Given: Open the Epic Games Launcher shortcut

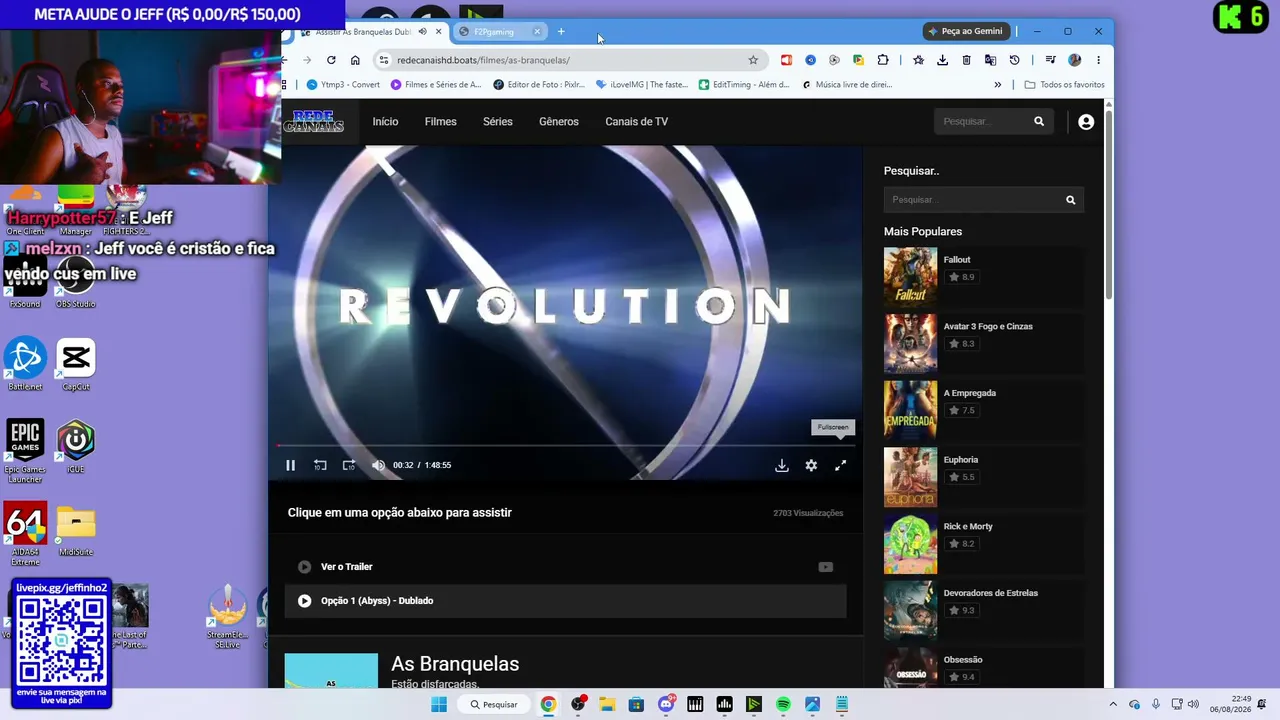Looking at the screenshot, I should pyautogui.click(x=25, y=451).
